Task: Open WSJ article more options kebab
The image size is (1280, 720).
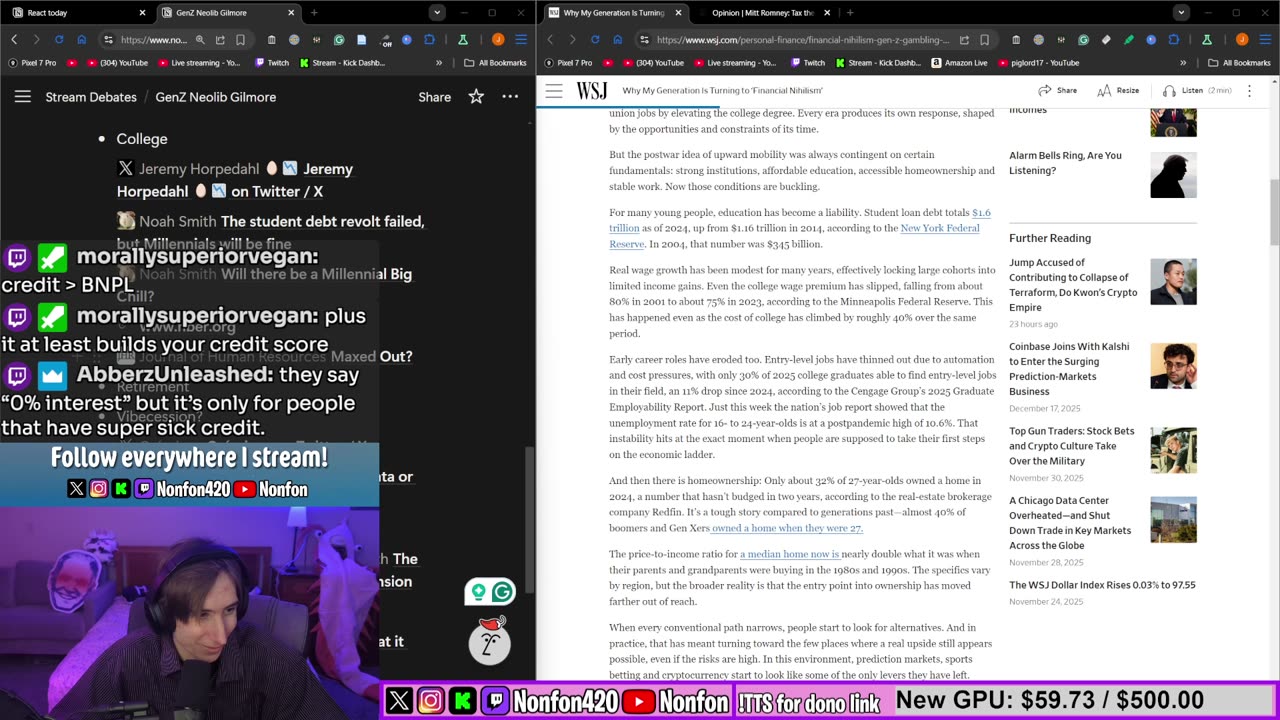Action: tap(1249, 90)
